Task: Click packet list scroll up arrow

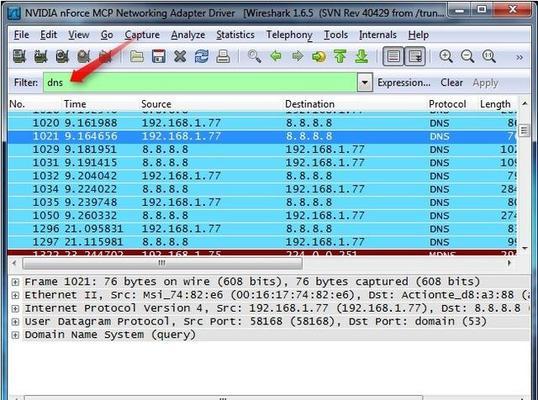Action: click(524, 103)
